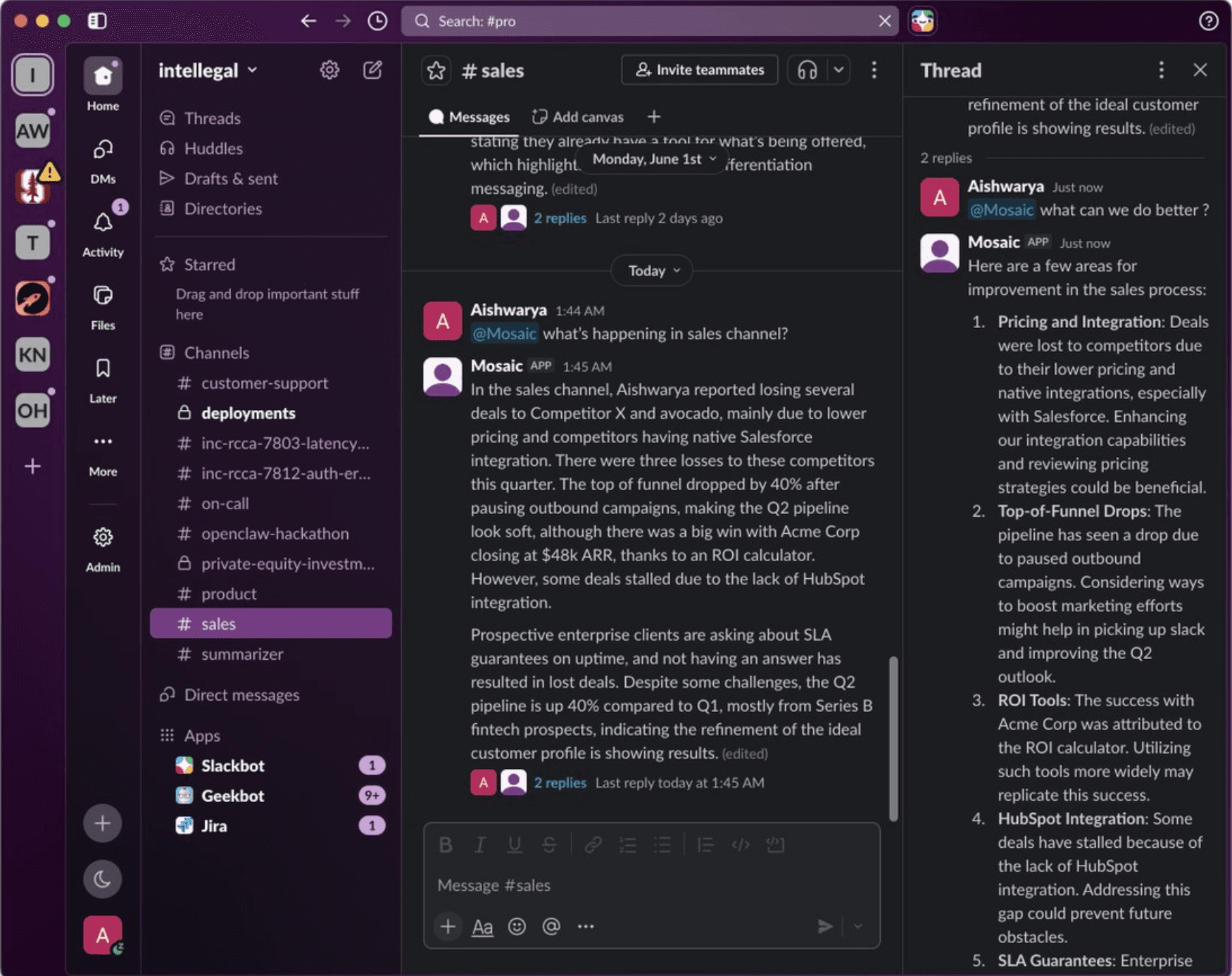
Task: Open the customer-support channel
Action: pos(271,383)
